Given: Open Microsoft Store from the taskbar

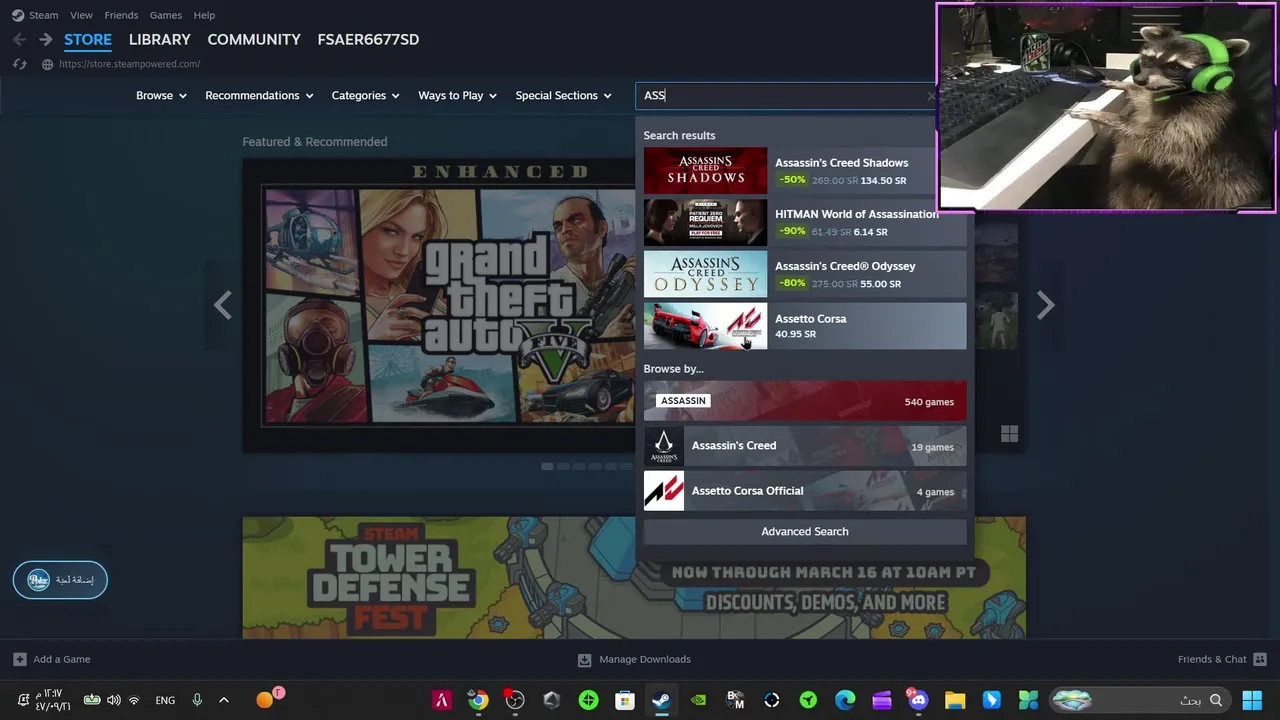Looking at the screenshot, I should click(x=625, y=700).
